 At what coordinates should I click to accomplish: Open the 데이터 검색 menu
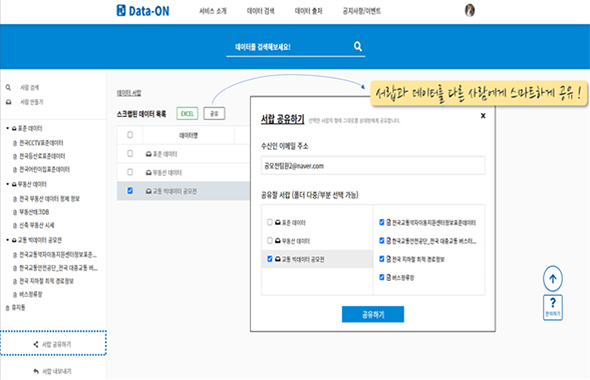pos(260,11)
